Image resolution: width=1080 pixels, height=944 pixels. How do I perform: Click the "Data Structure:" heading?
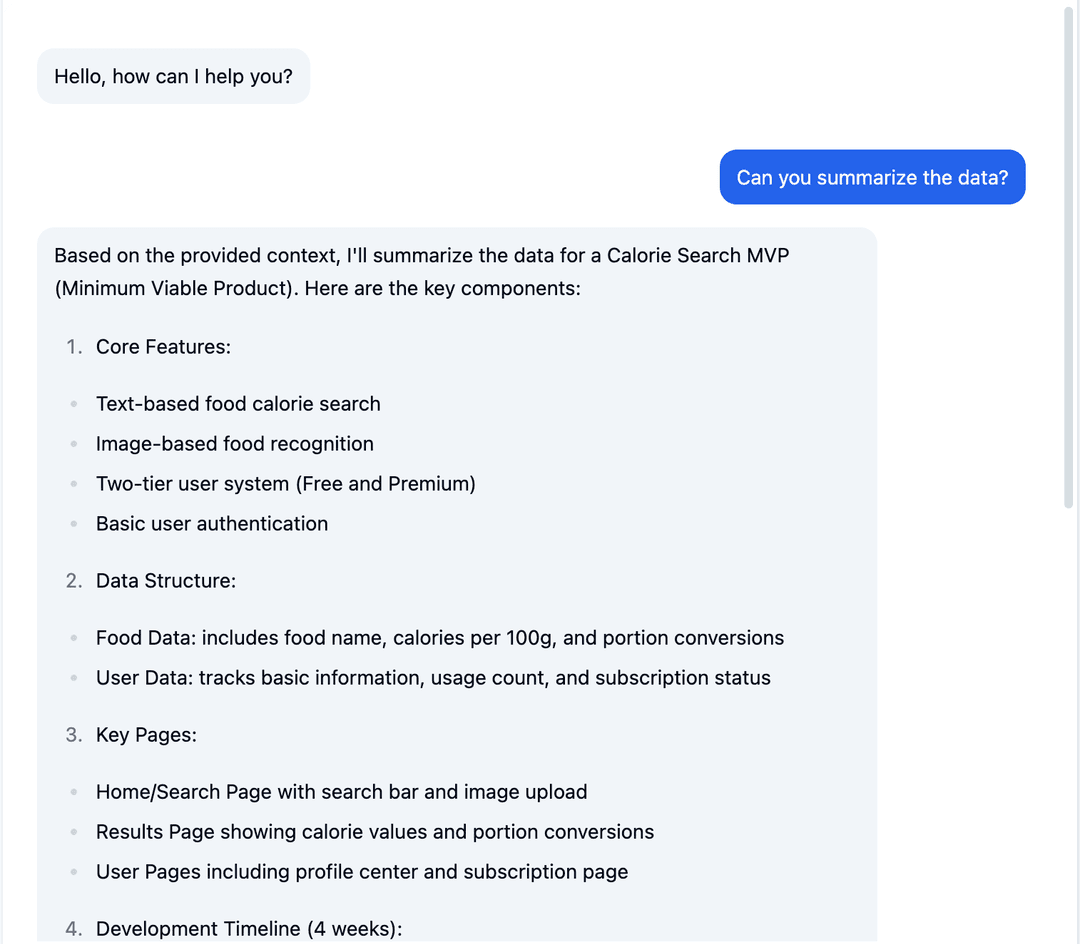point(164,580)
